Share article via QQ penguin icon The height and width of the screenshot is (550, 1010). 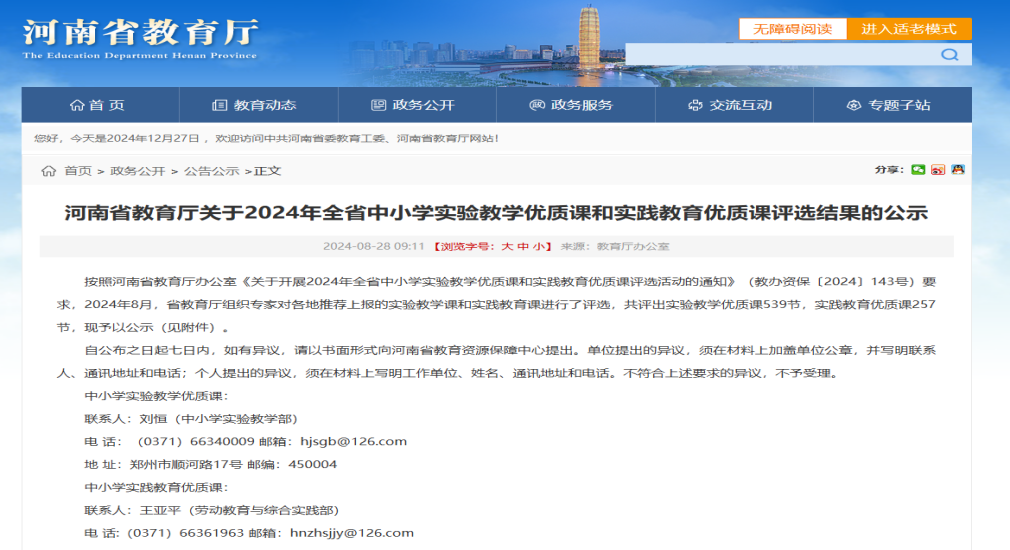(x=958, y=170)
